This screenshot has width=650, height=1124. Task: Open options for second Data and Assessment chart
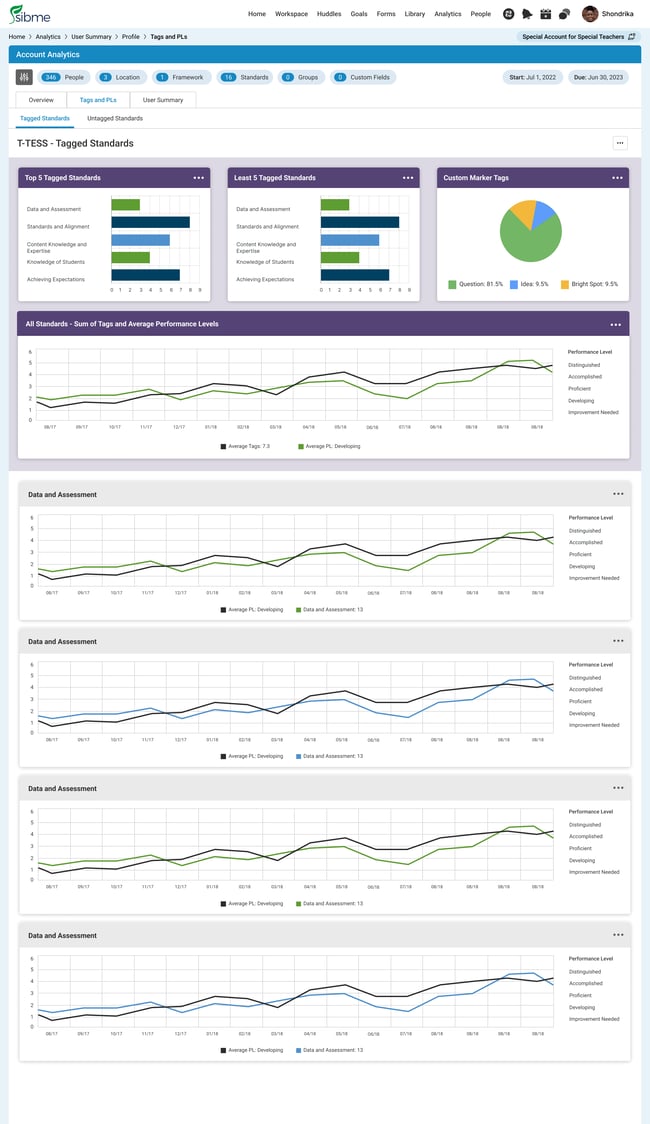coord(618,641)
